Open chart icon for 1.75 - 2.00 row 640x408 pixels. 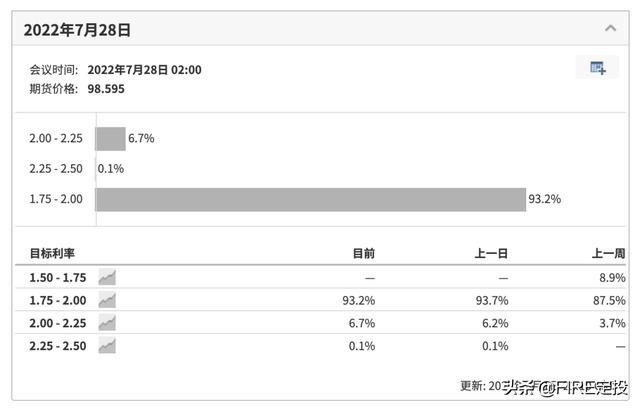(107, 300)
